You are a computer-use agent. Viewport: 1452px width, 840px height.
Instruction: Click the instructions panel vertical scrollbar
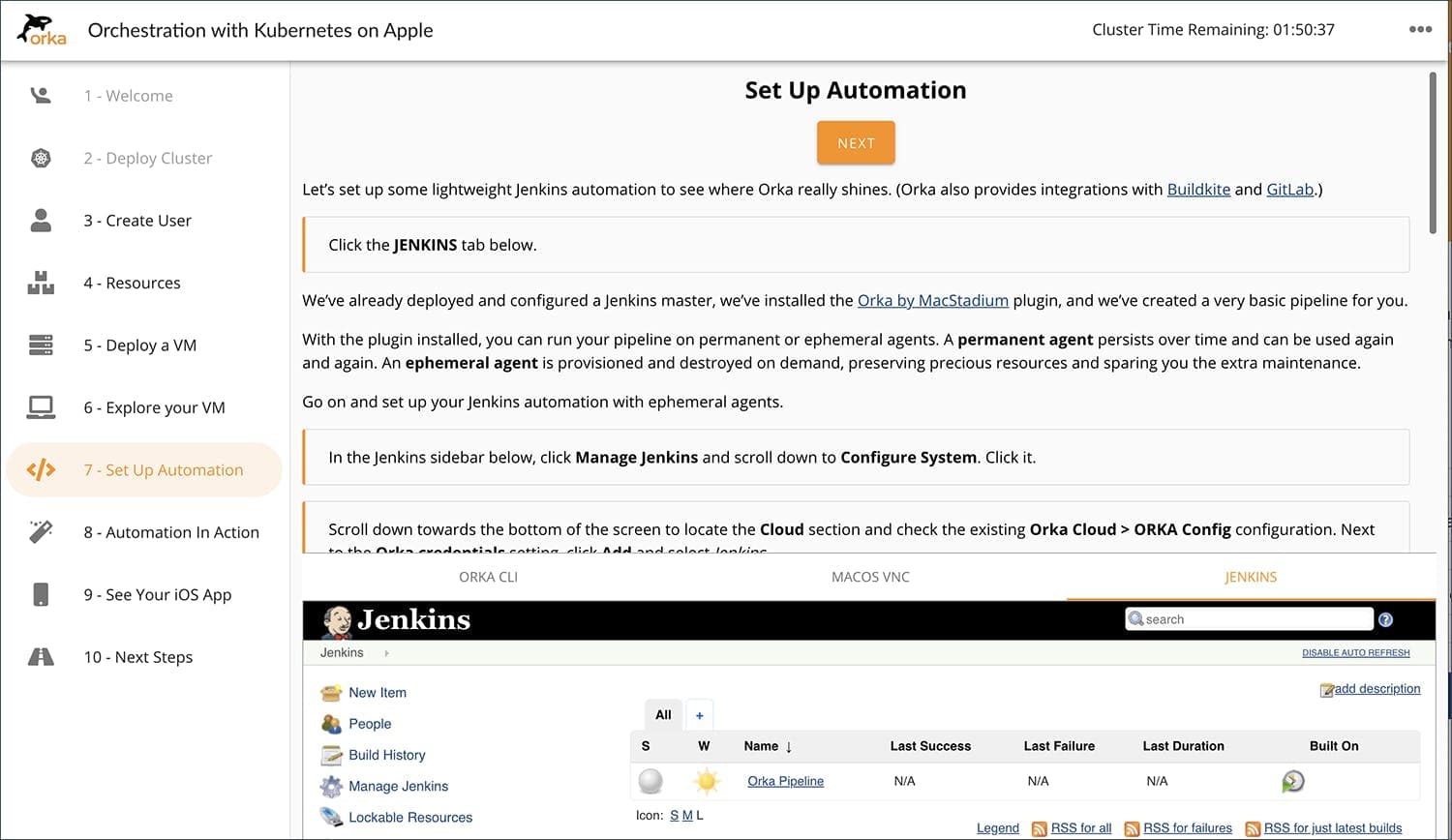(1433, 153)
